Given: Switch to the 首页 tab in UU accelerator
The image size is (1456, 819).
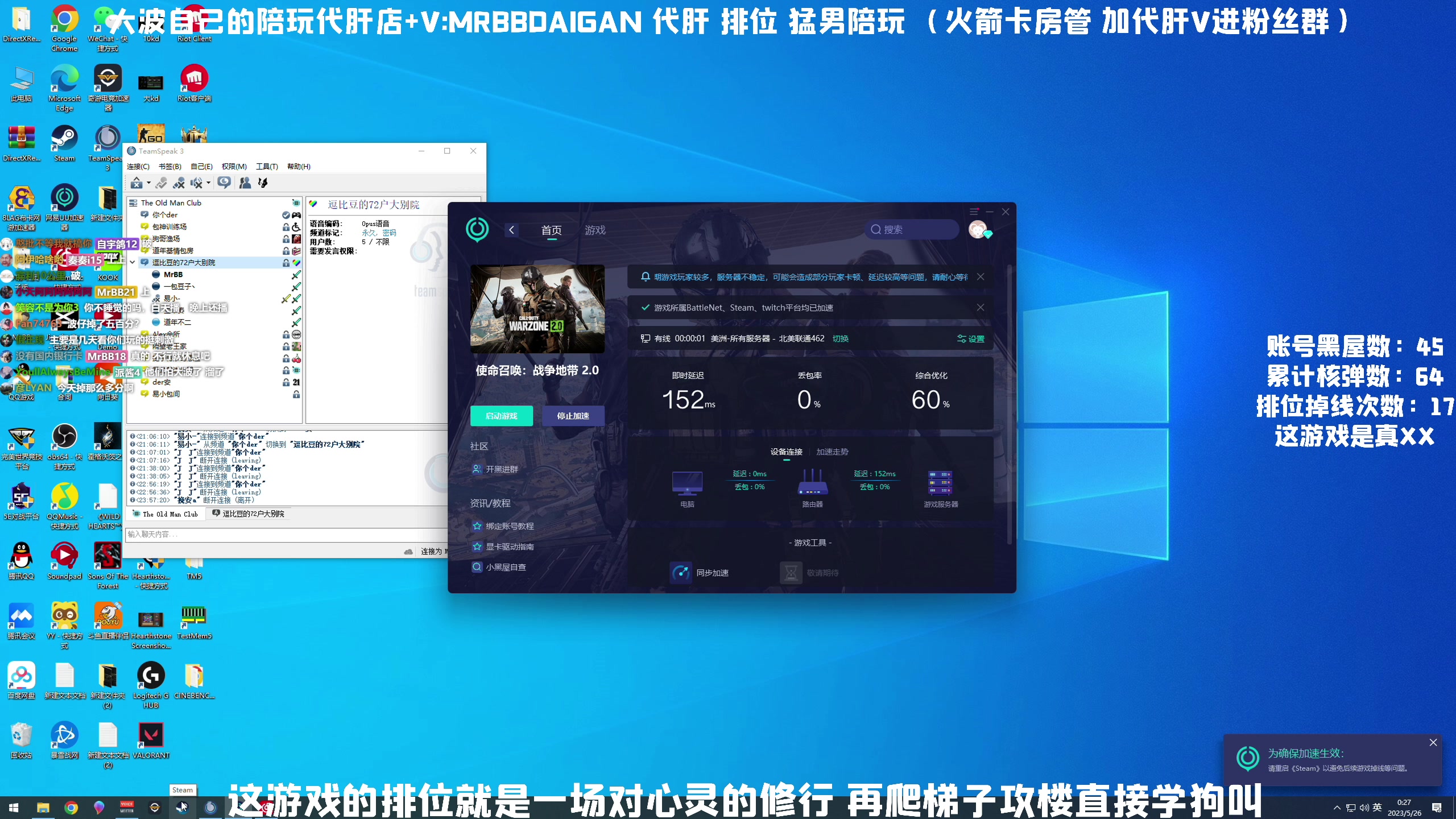Looking at the screenshot, I should pos(551,230).
